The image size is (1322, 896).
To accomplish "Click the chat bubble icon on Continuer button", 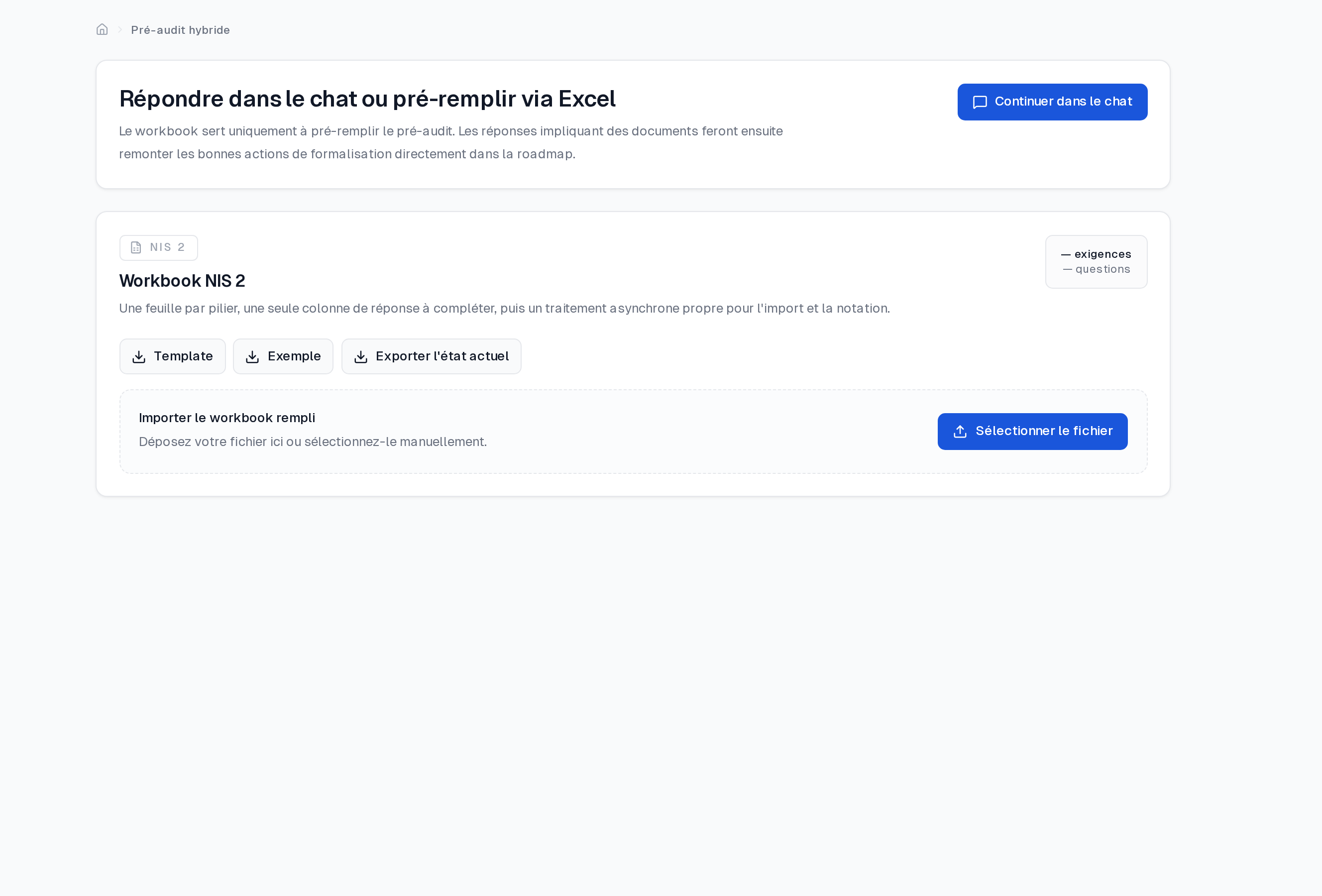I will 980,102.
